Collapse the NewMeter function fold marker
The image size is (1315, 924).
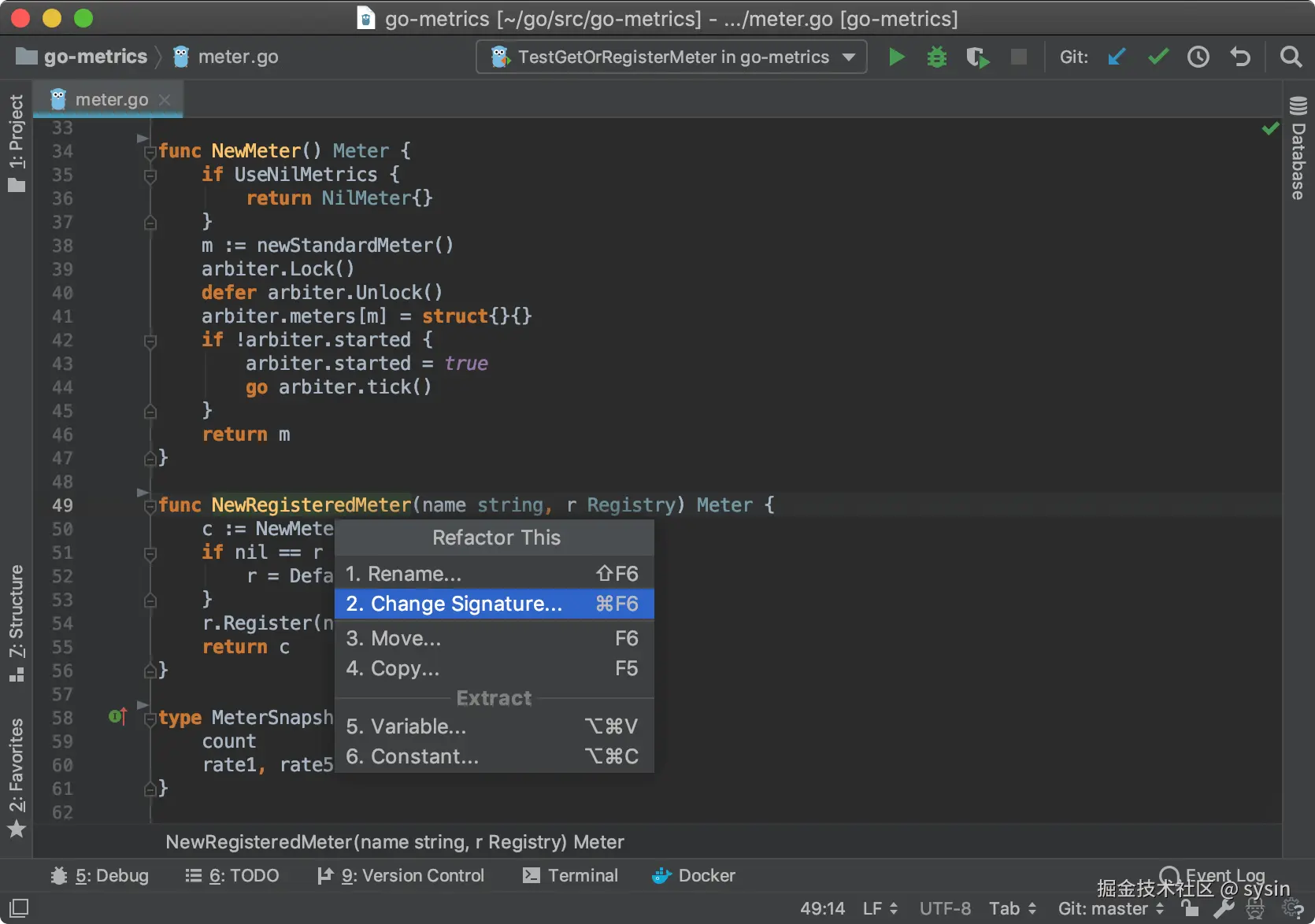click(150, 152)
